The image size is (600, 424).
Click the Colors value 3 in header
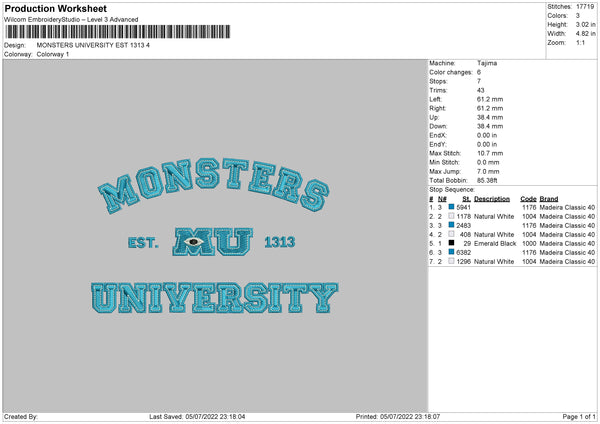[x=578, y=16]
